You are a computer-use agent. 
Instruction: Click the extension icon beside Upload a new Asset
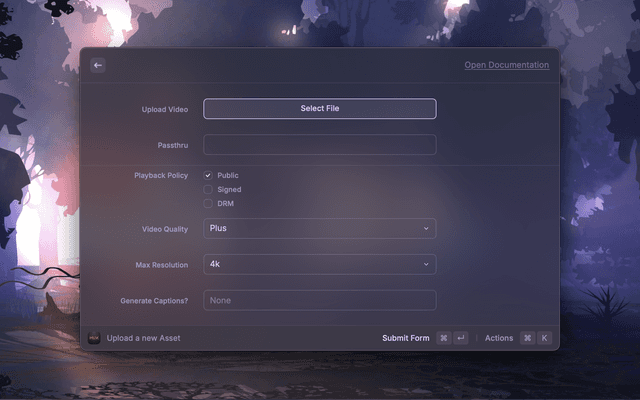(x=93, y=338)
